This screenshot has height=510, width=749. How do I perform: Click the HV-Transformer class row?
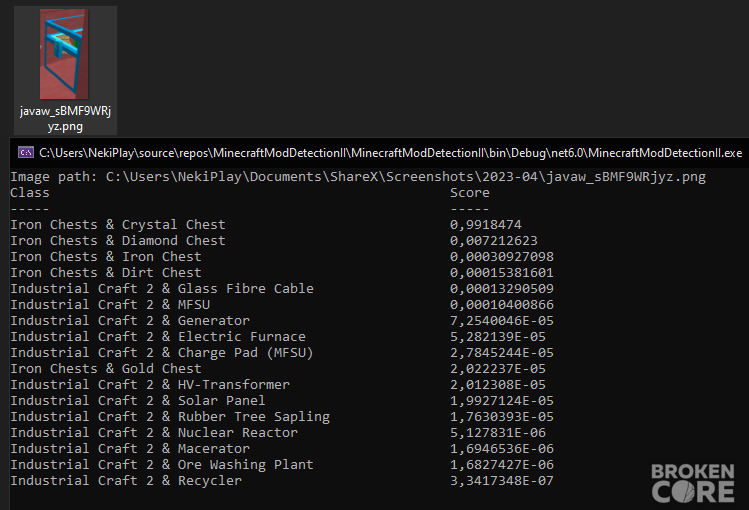150,385
